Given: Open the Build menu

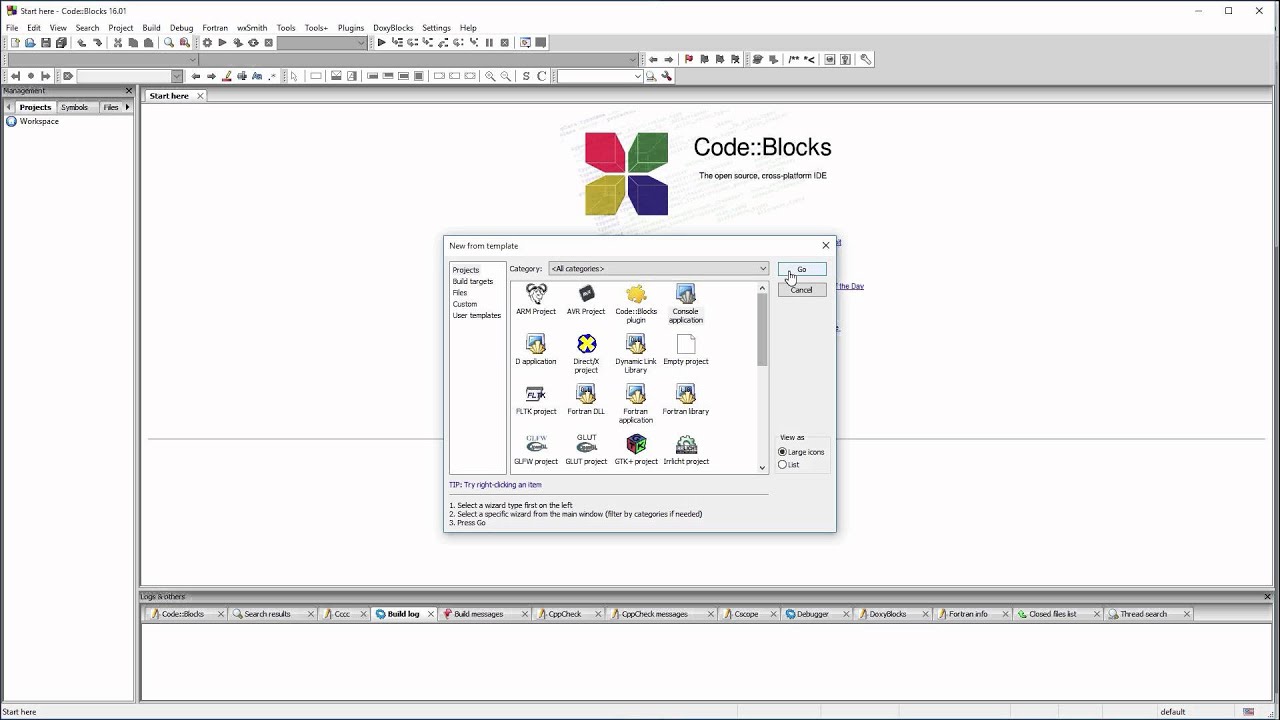Looking at the screenshot, I should pyautogui.click(x=151, y=28).
